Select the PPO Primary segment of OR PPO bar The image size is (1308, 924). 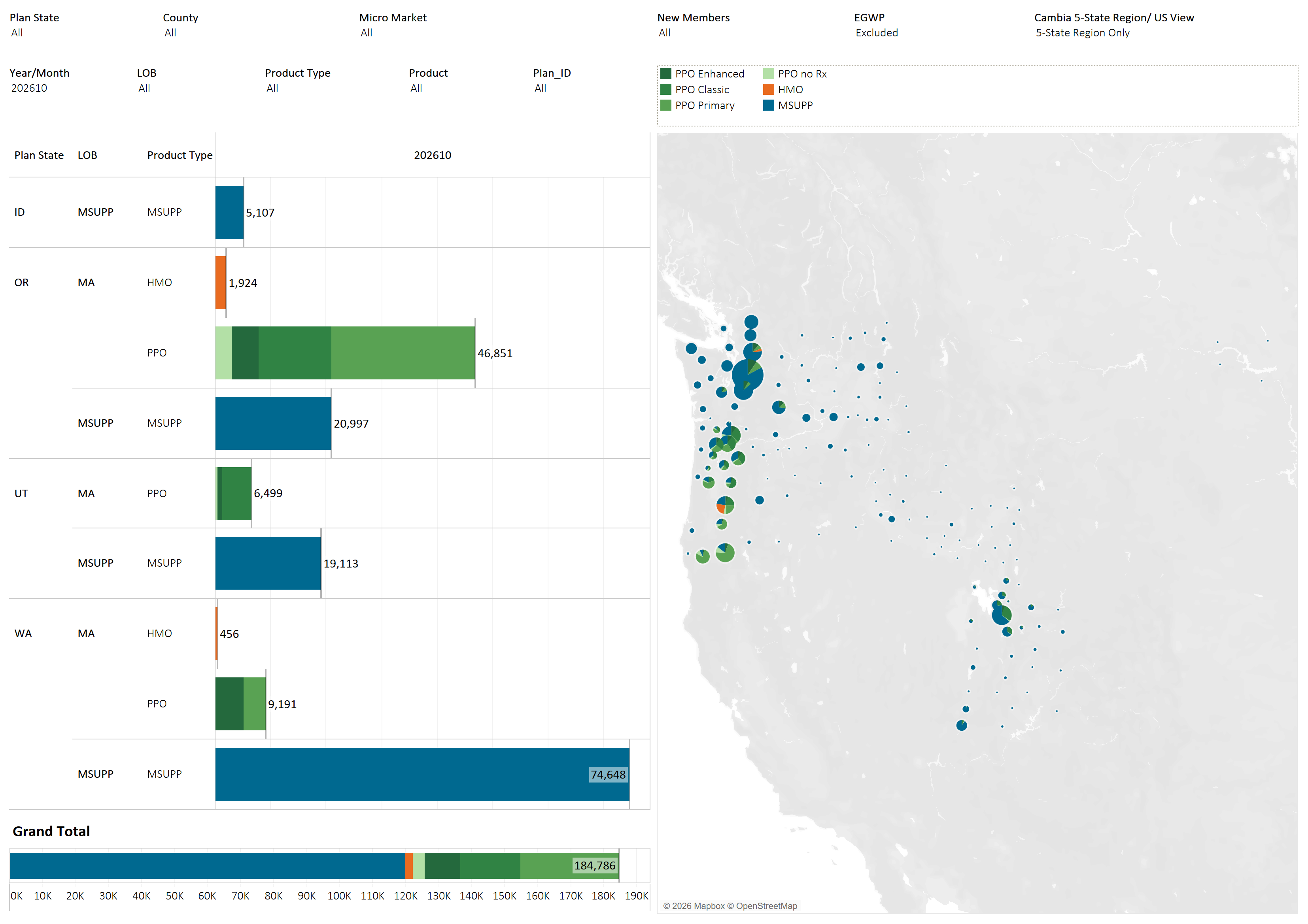pyautogui.click(x=403, y=353)
